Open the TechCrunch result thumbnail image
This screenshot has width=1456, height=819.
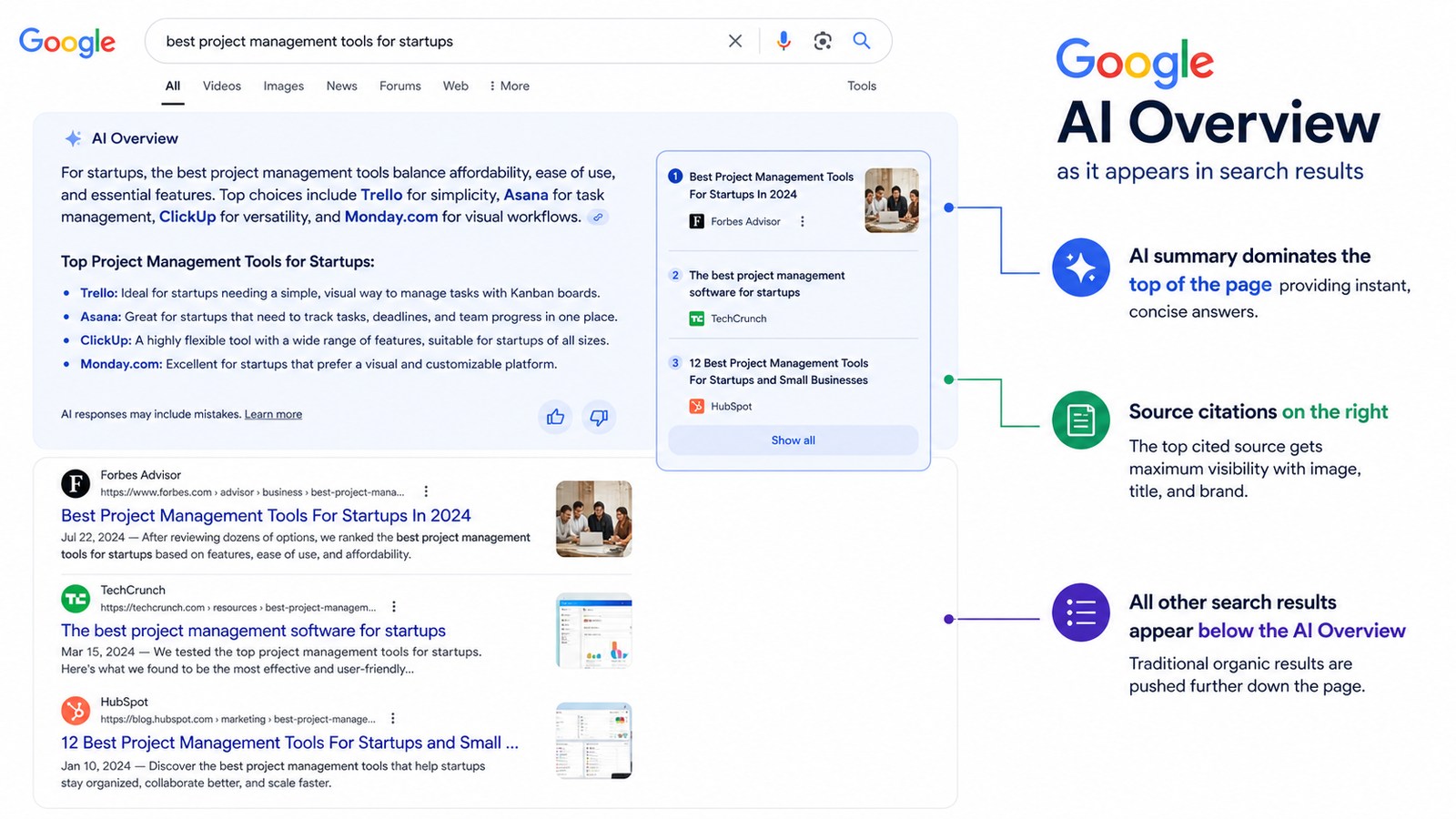click(x=594, y=631)
